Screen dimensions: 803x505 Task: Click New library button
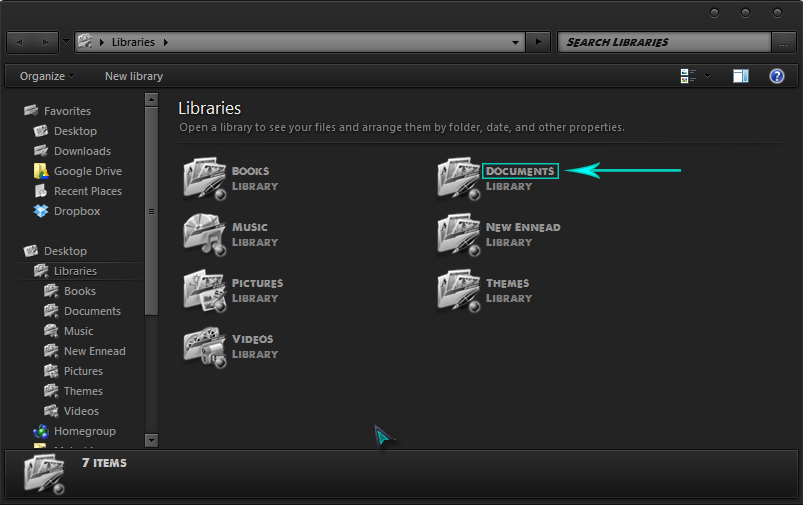(x=134, y=76)
